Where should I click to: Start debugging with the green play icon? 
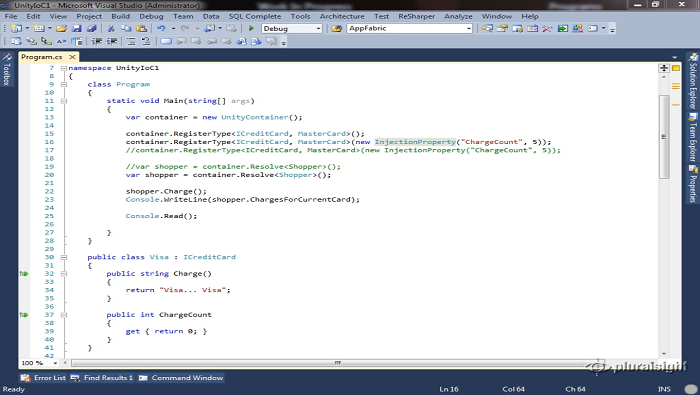pyautogui.click(x=251, y=29)
